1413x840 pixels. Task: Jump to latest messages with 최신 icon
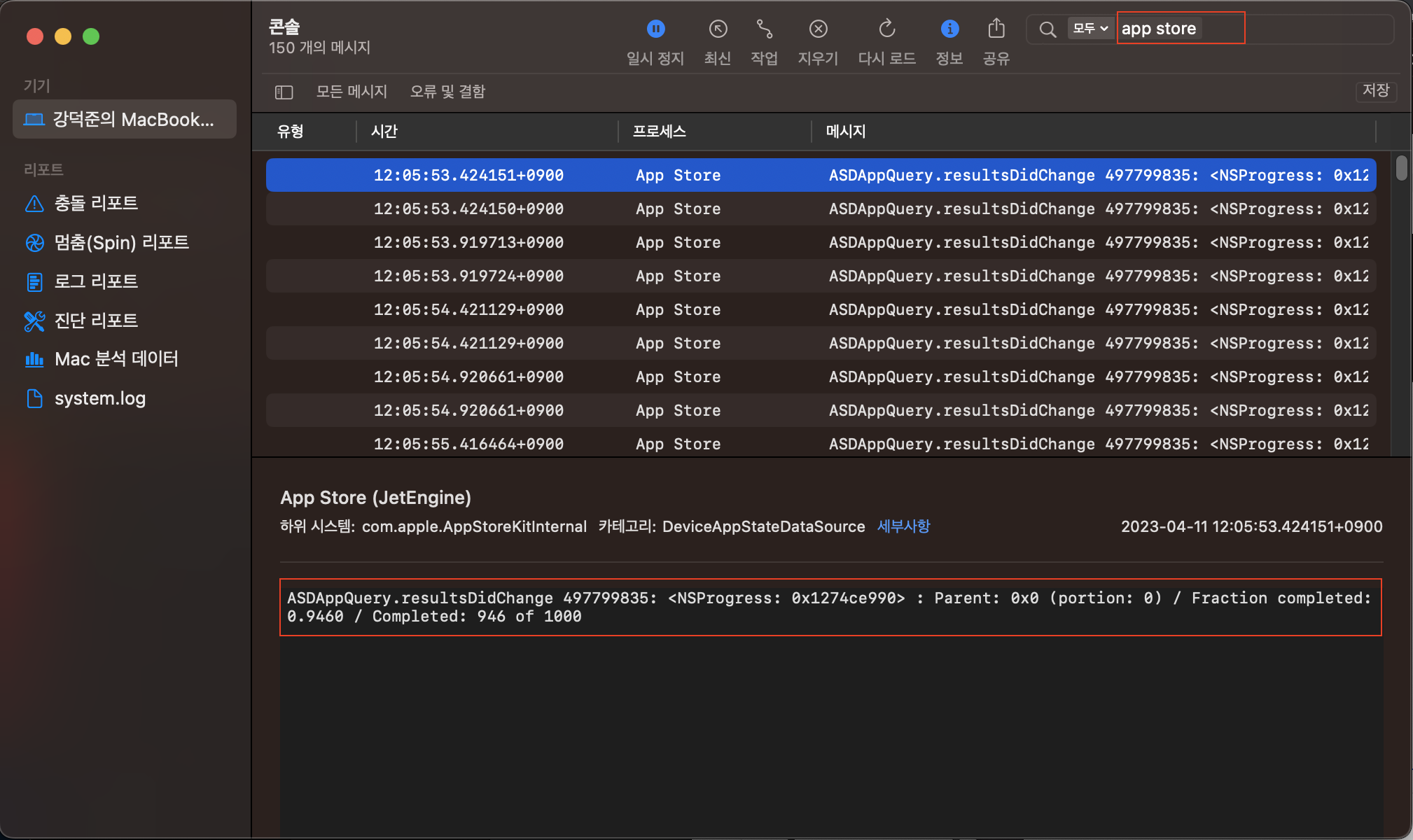718,29
